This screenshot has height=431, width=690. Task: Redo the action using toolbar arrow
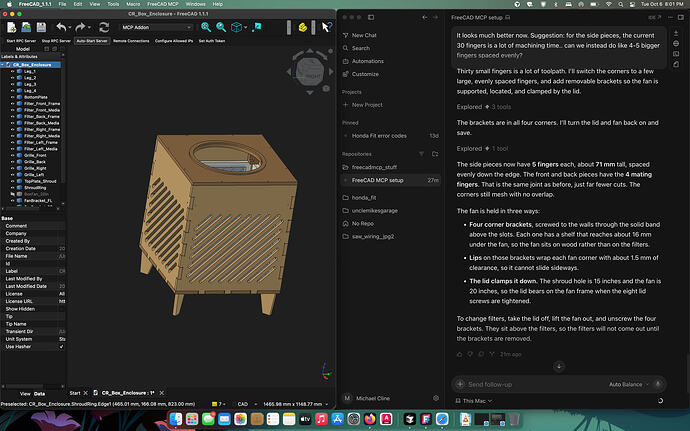point(80,27)
